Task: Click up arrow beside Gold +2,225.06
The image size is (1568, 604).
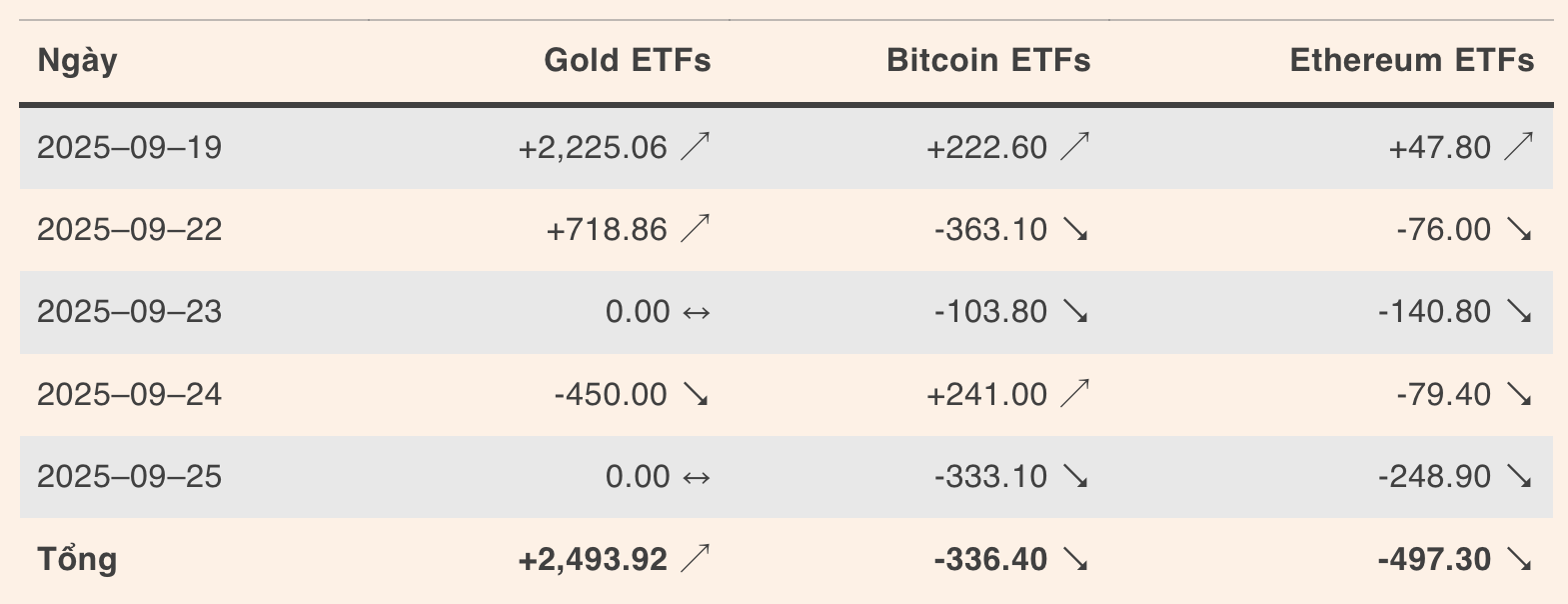Action: 695,148
